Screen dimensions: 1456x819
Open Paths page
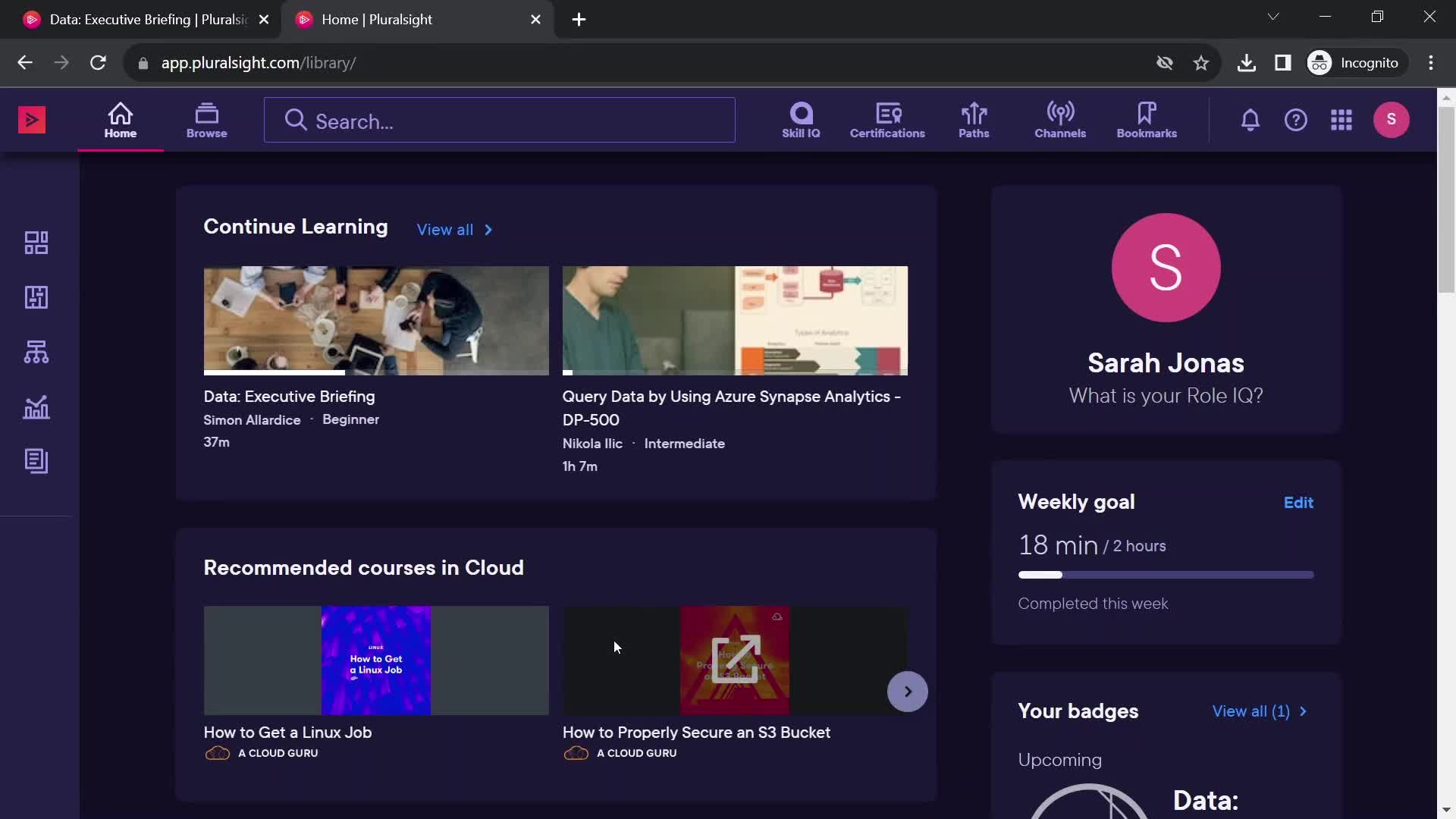(974, 120)
